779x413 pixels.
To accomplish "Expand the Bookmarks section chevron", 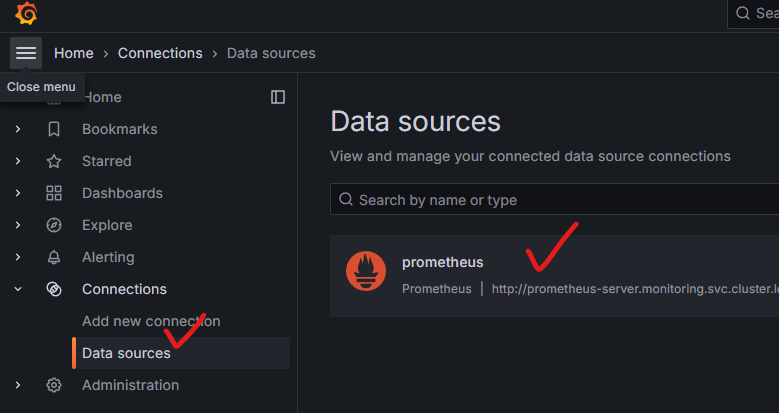I will (18, 129).
